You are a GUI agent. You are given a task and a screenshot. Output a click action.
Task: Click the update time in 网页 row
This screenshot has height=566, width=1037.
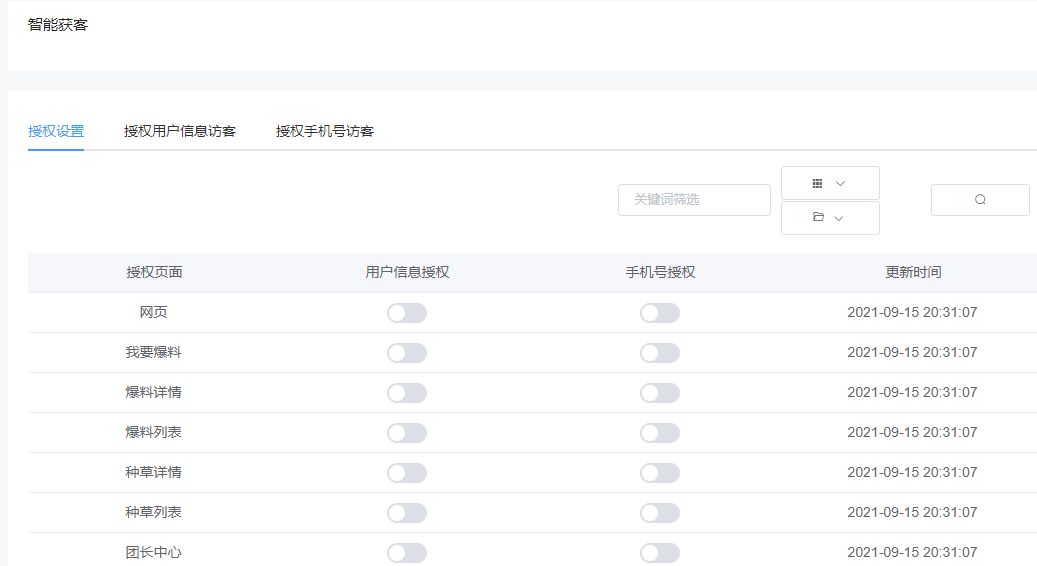912,312
